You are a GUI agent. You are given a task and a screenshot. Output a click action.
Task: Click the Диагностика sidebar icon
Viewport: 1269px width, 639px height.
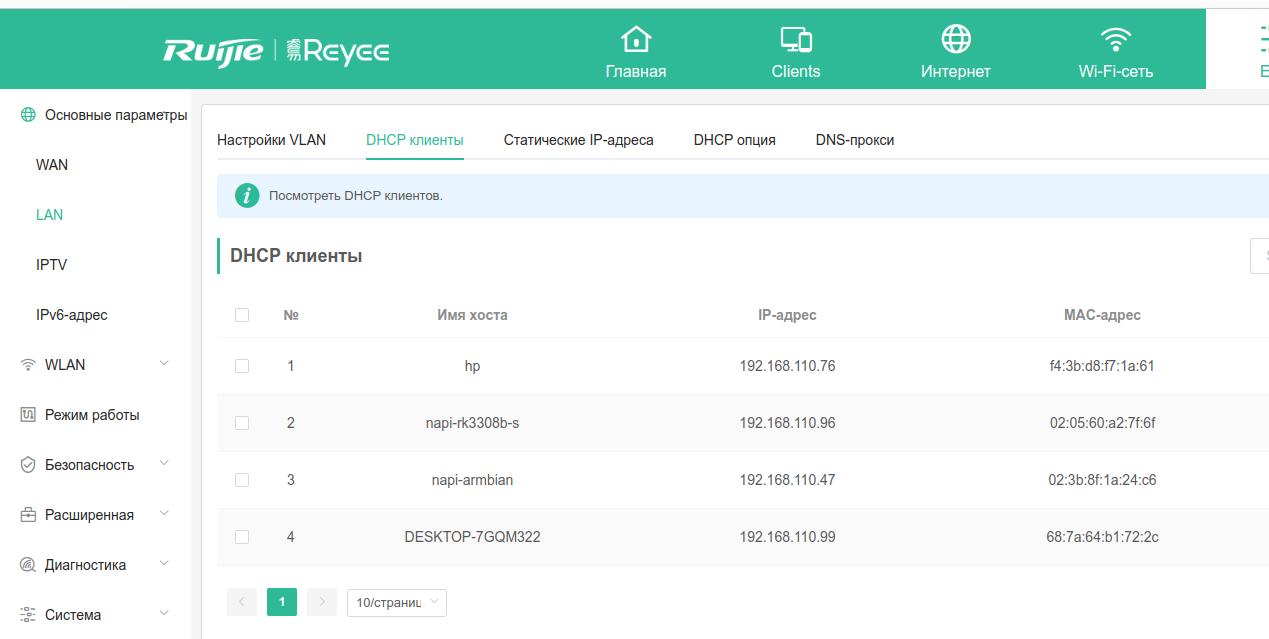point(28,565)
